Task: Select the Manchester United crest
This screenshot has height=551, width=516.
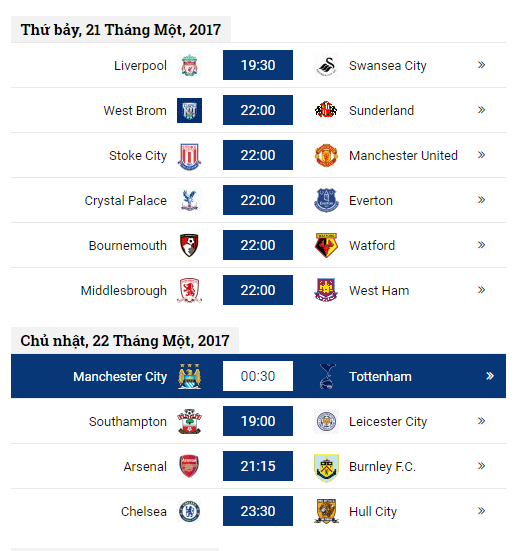Action: (x=326, y=155)
